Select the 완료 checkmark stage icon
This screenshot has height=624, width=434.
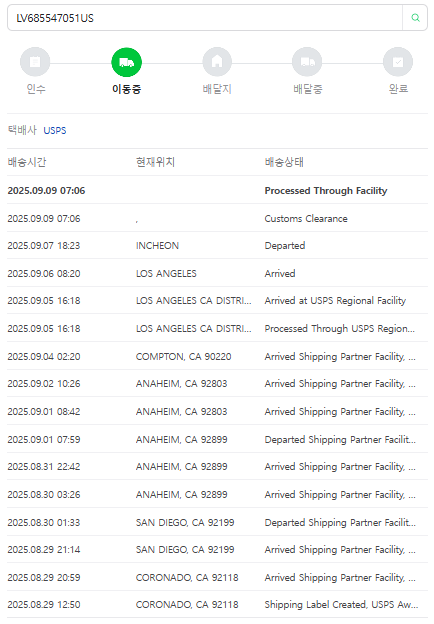(x=398, y=62)
